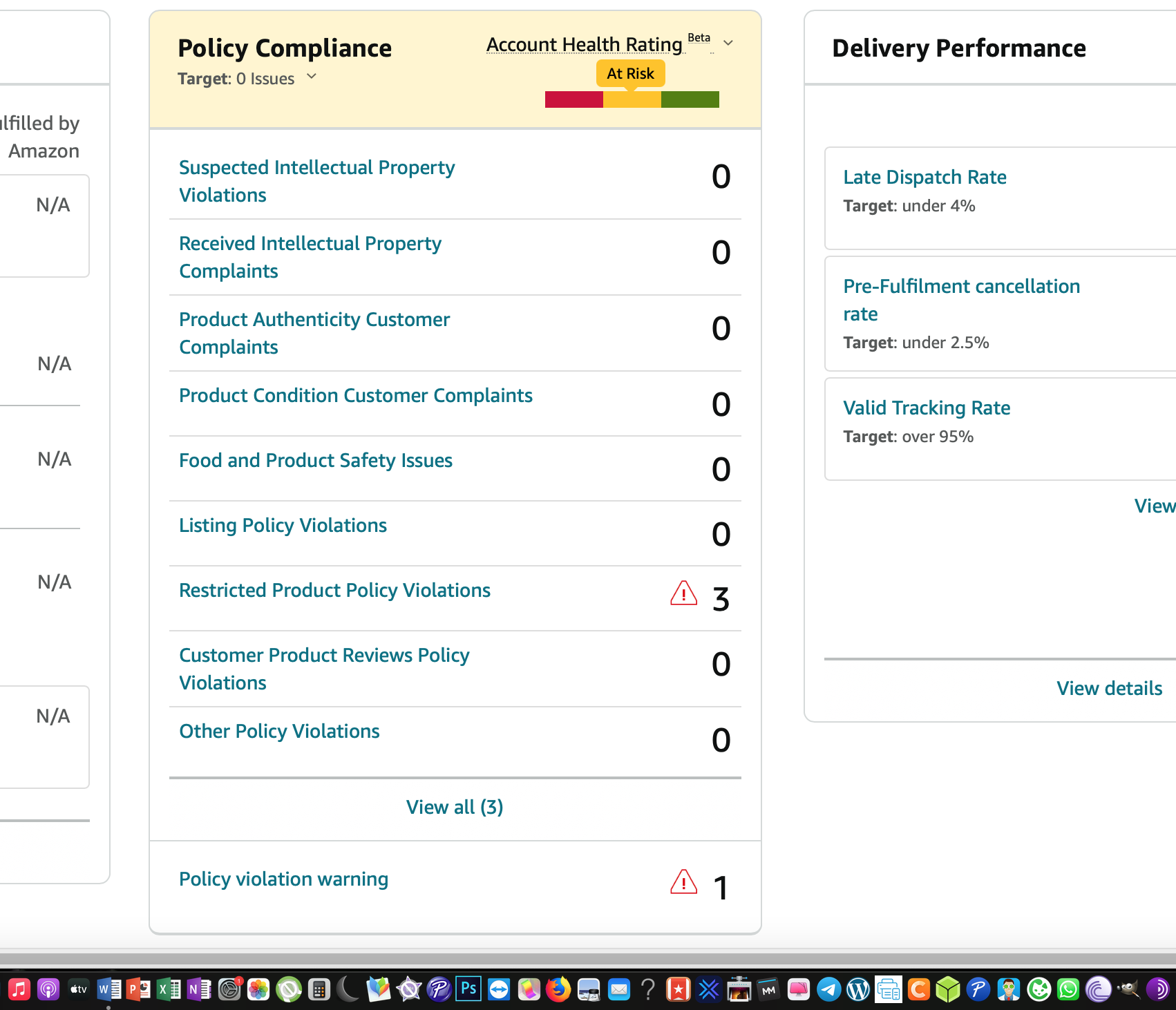Click 'Target: over 95%' text
Image resolution: width=1176 pixels, height=1010 pixels.
(x=909, y=437)
